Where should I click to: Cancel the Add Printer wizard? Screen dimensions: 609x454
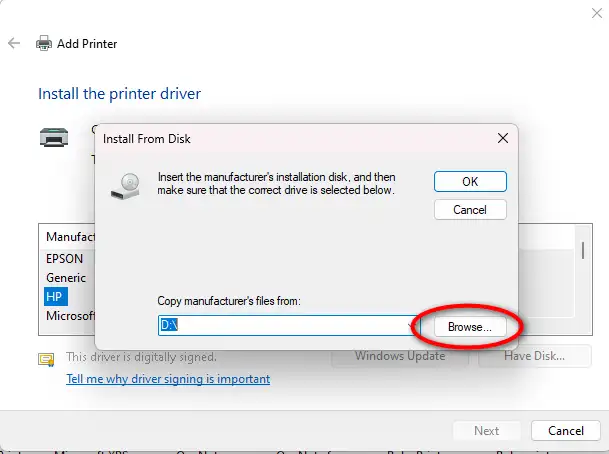click(566, 431)
